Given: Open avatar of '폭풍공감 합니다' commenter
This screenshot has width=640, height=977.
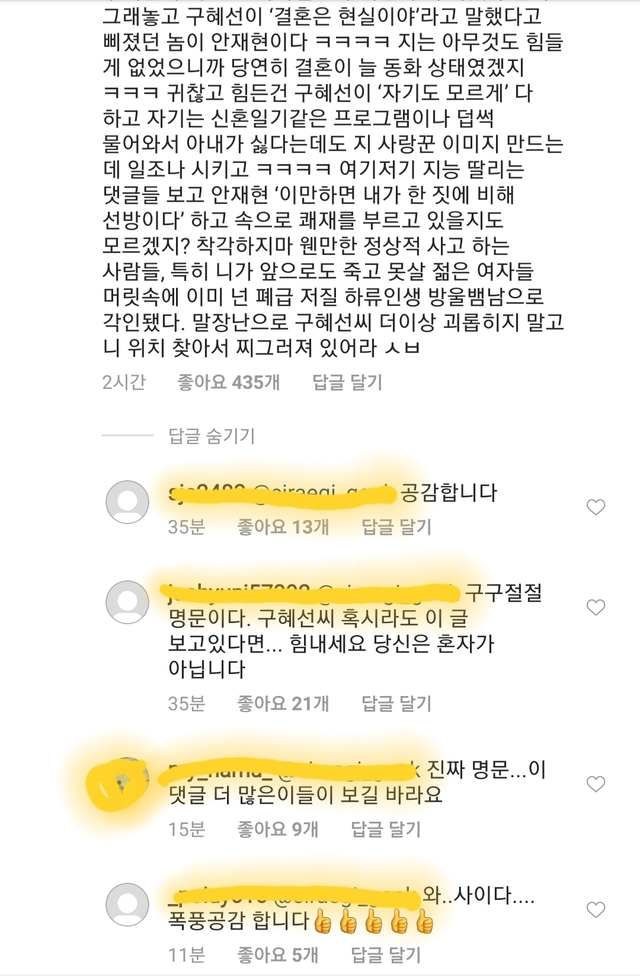Looking at the screenshot, I should (x=127, y=904).
